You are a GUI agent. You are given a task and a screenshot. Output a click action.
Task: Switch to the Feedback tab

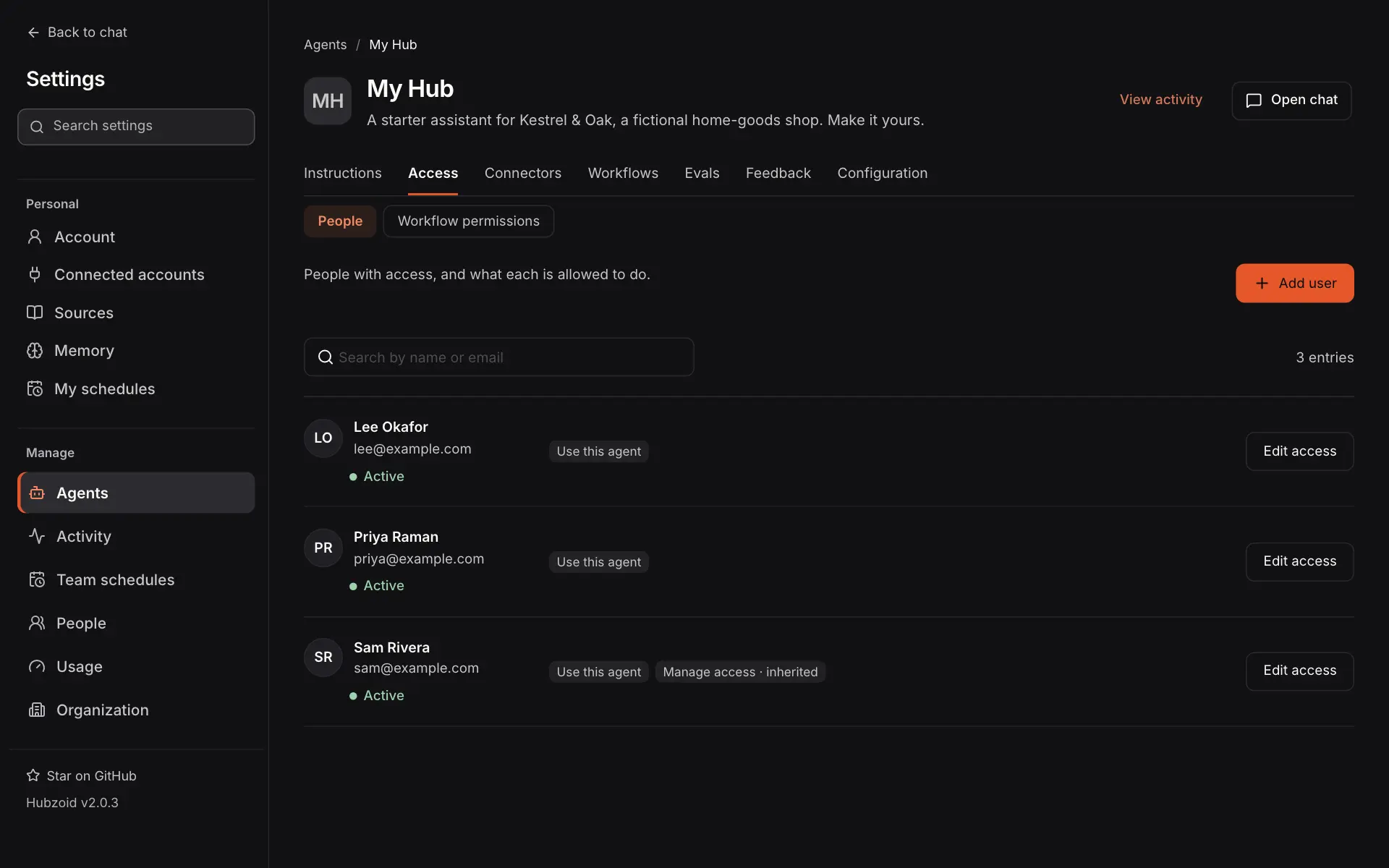[x=778, y=173]
